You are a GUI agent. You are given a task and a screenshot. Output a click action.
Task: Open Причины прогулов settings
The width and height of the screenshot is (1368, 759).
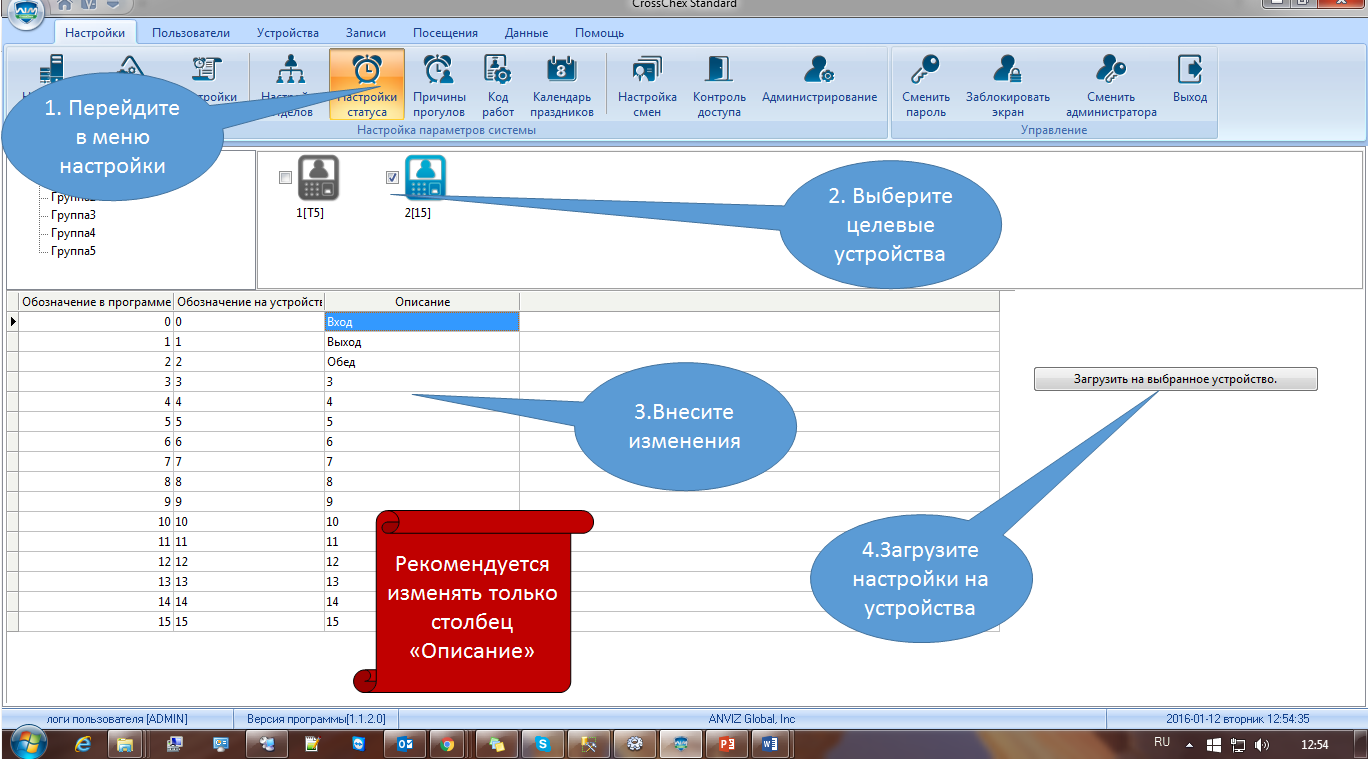pyautogui.click(x=439, y=85)
